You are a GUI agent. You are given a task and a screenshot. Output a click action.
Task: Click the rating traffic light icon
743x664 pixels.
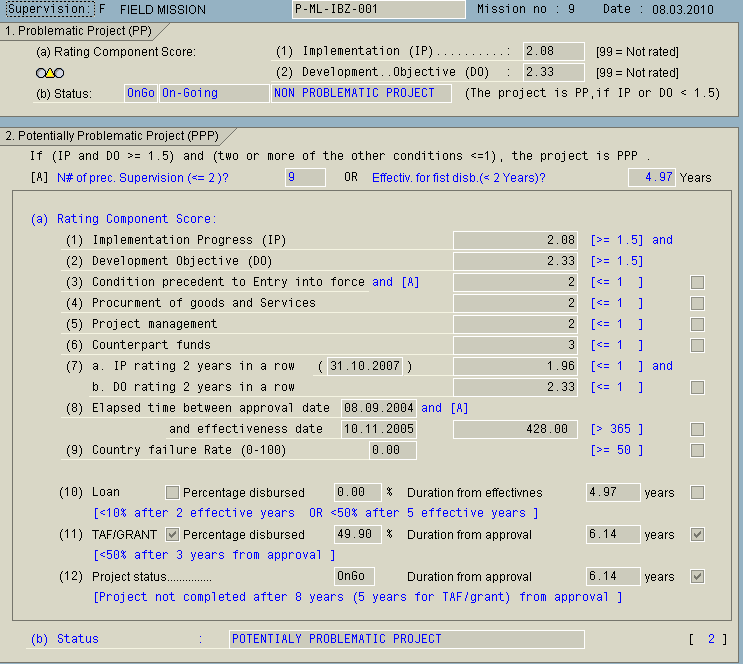49,73
